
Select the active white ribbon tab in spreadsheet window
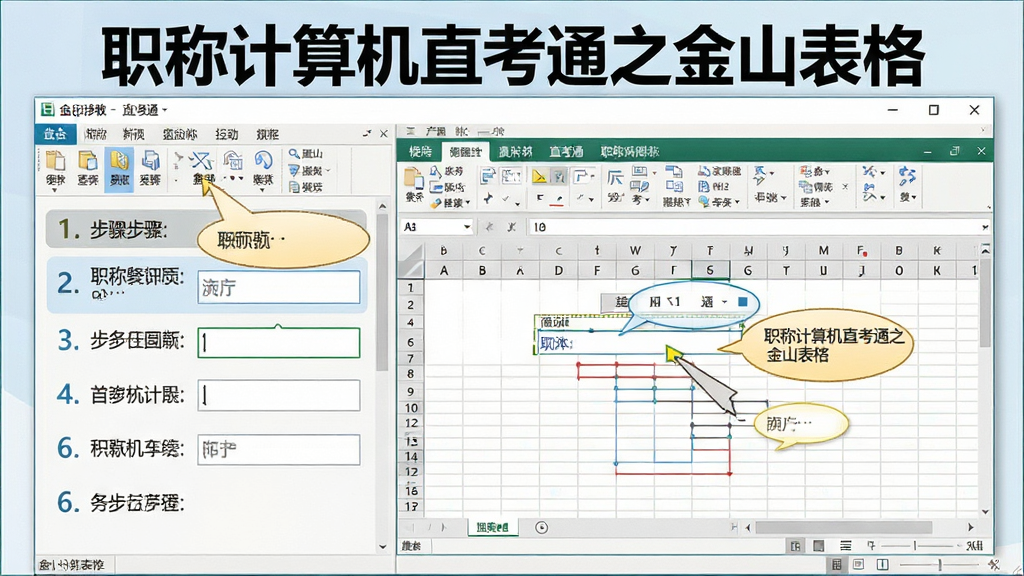pos(465,152)
